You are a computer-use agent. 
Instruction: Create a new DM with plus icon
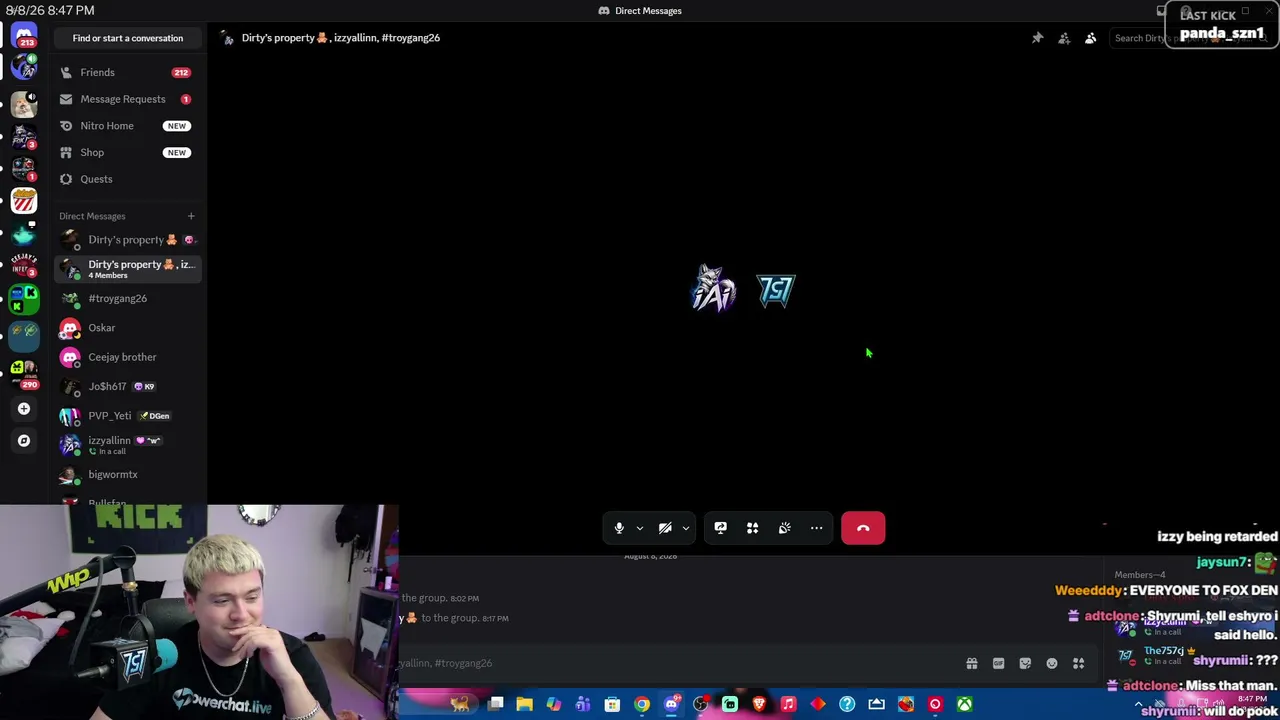point(191,216)
